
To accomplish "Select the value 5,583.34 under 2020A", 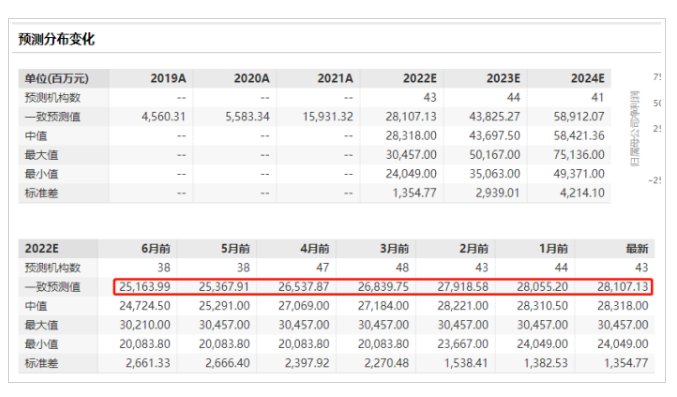I will click(x=247, y=117).
